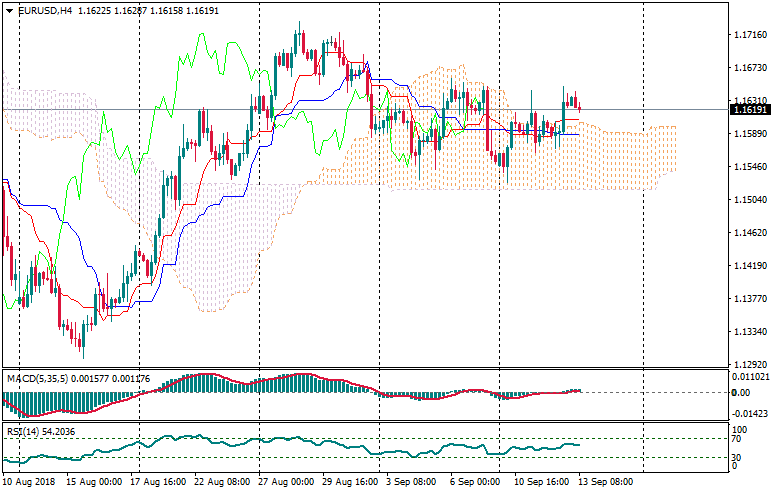Click the small triangle beside EURUSD,H4

(8, 11)
